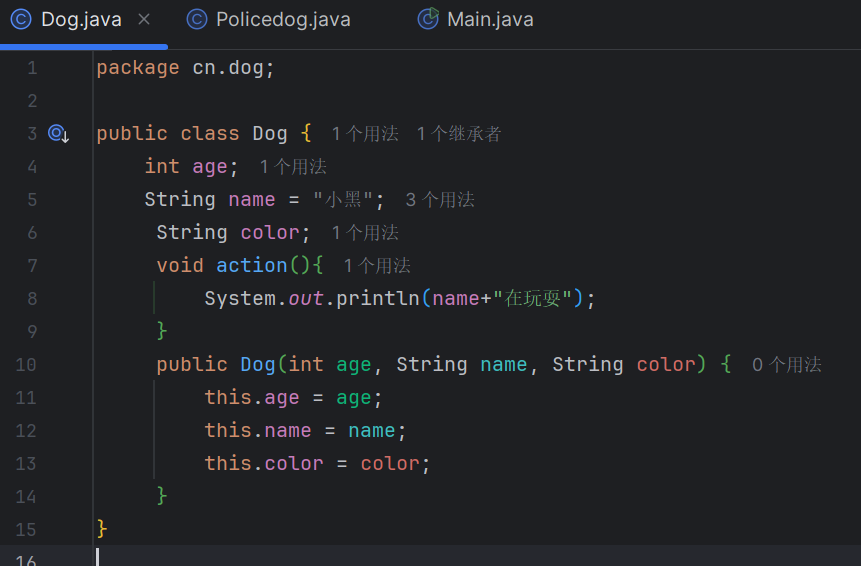Switch to the Policedog.java tab
Viewport: 861px width, 566px height.
tap(282, 19)
